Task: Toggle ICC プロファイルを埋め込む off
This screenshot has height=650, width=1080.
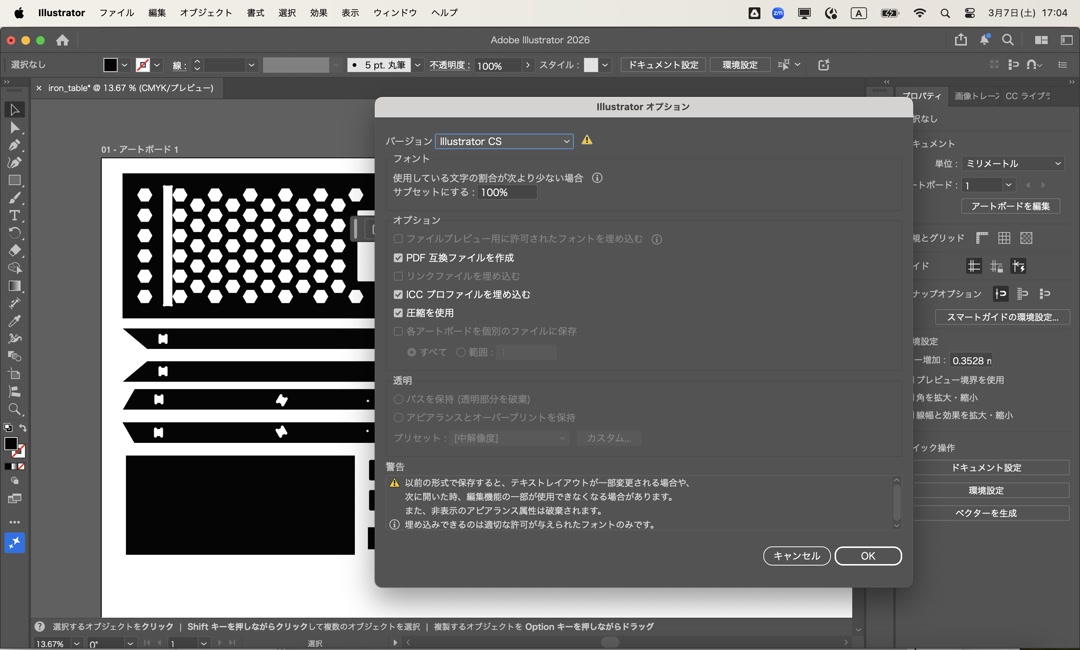Action: click(397, 294)
